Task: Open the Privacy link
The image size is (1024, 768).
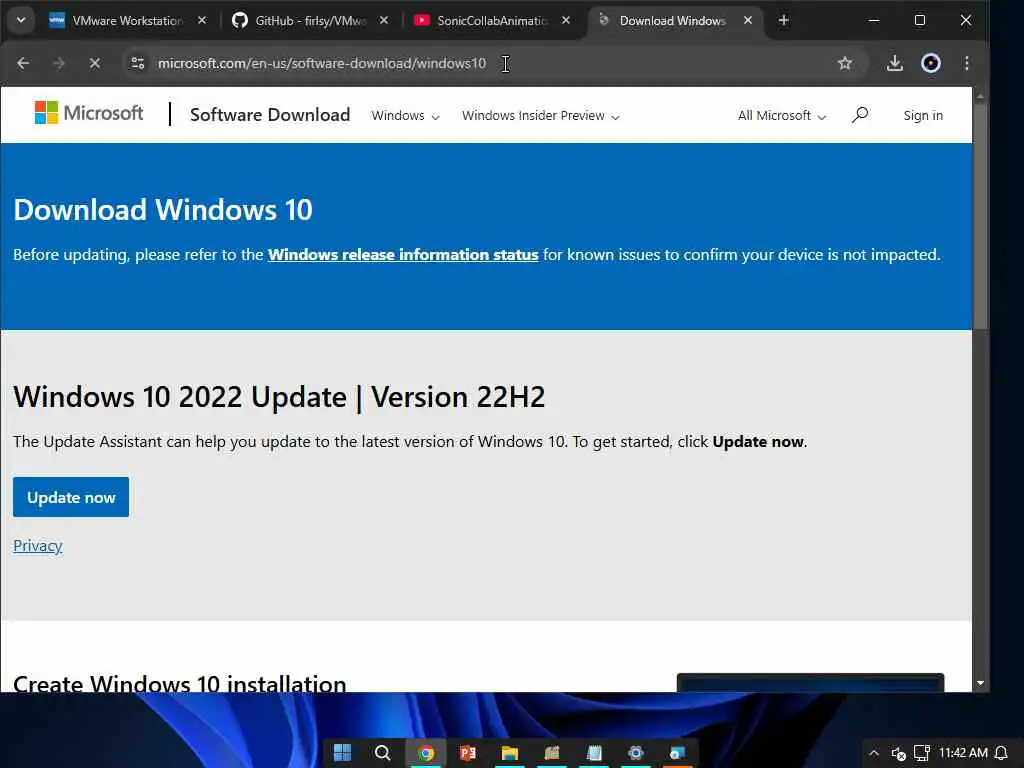Action: coord(38,545)
